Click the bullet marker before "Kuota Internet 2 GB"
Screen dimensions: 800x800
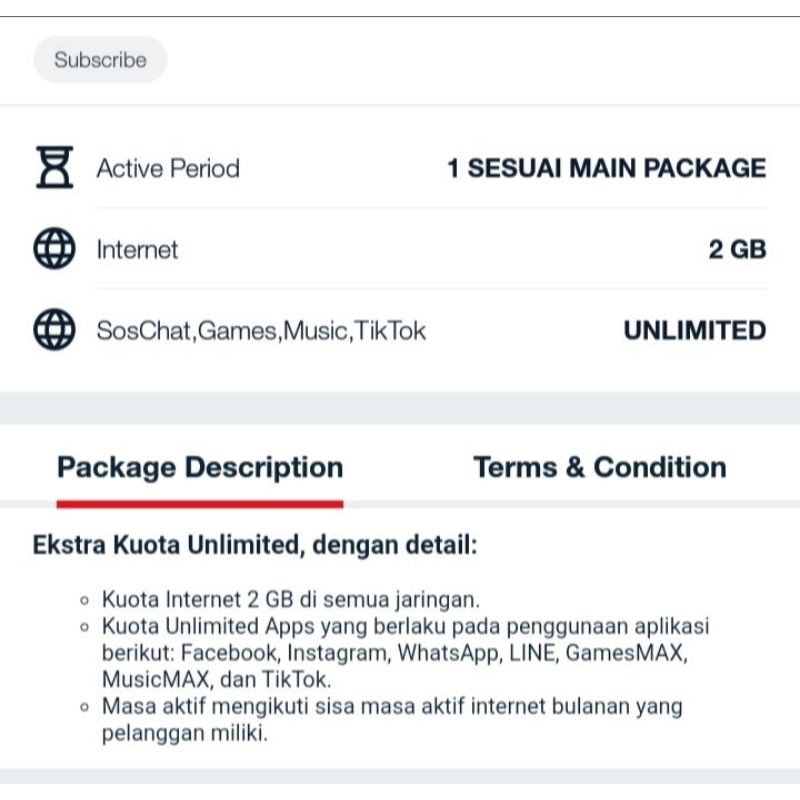[x=84, y=601]
